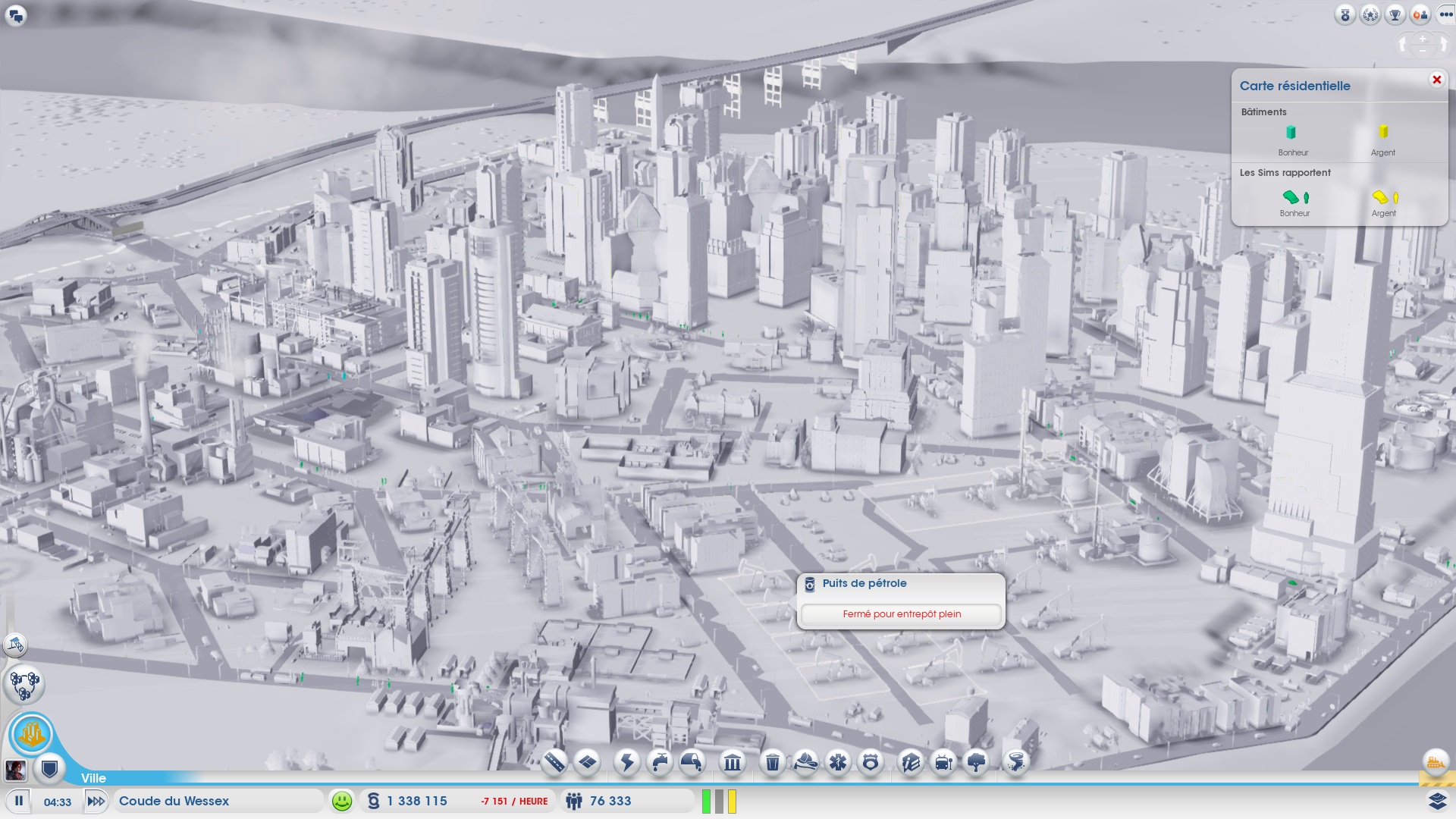Open the medal achievements icon
This screenshot has height=819, width=1456.
tap(1345, 14)
